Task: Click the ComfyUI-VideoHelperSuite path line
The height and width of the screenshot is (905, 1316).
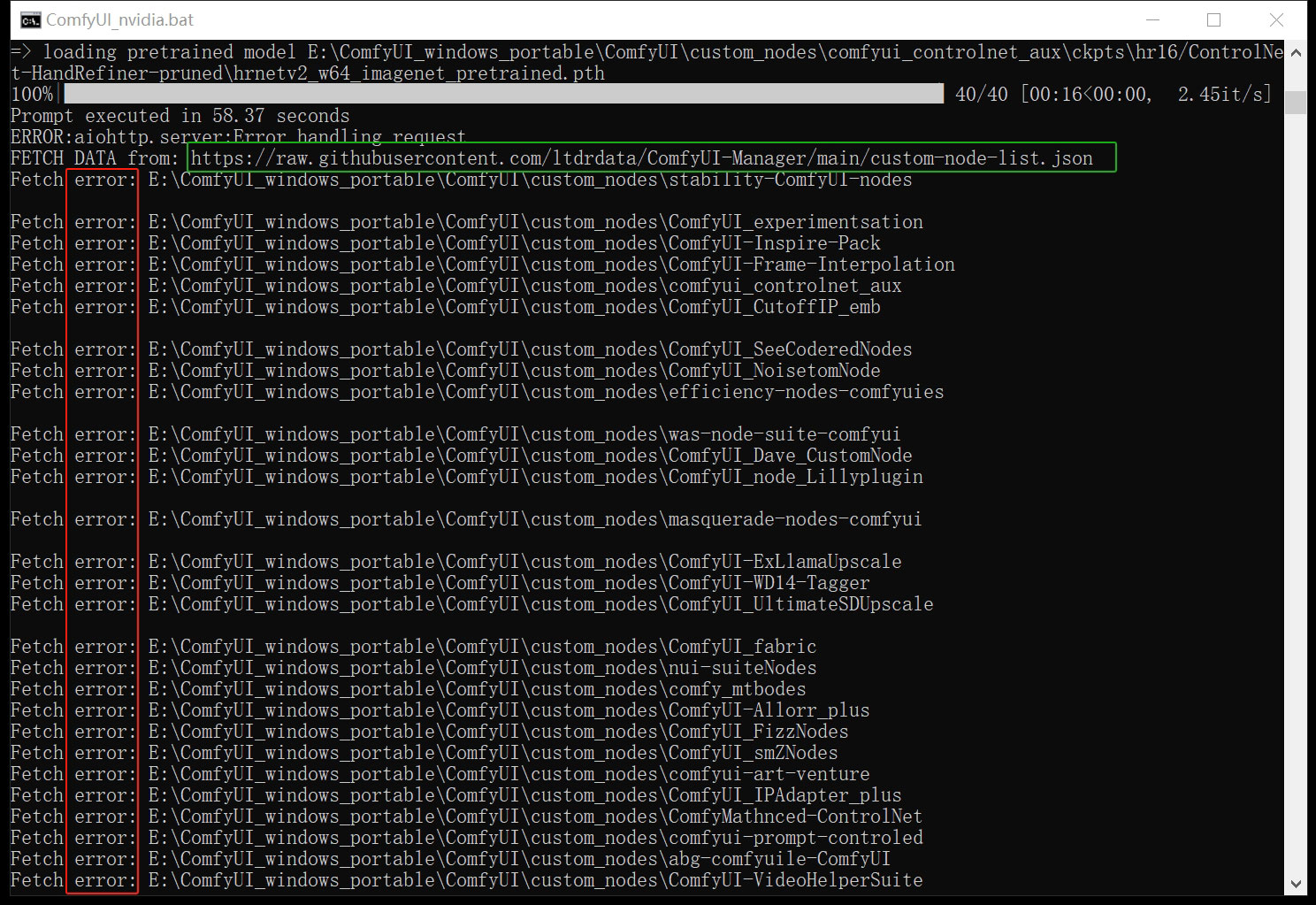Action: (x=466, y=880)
